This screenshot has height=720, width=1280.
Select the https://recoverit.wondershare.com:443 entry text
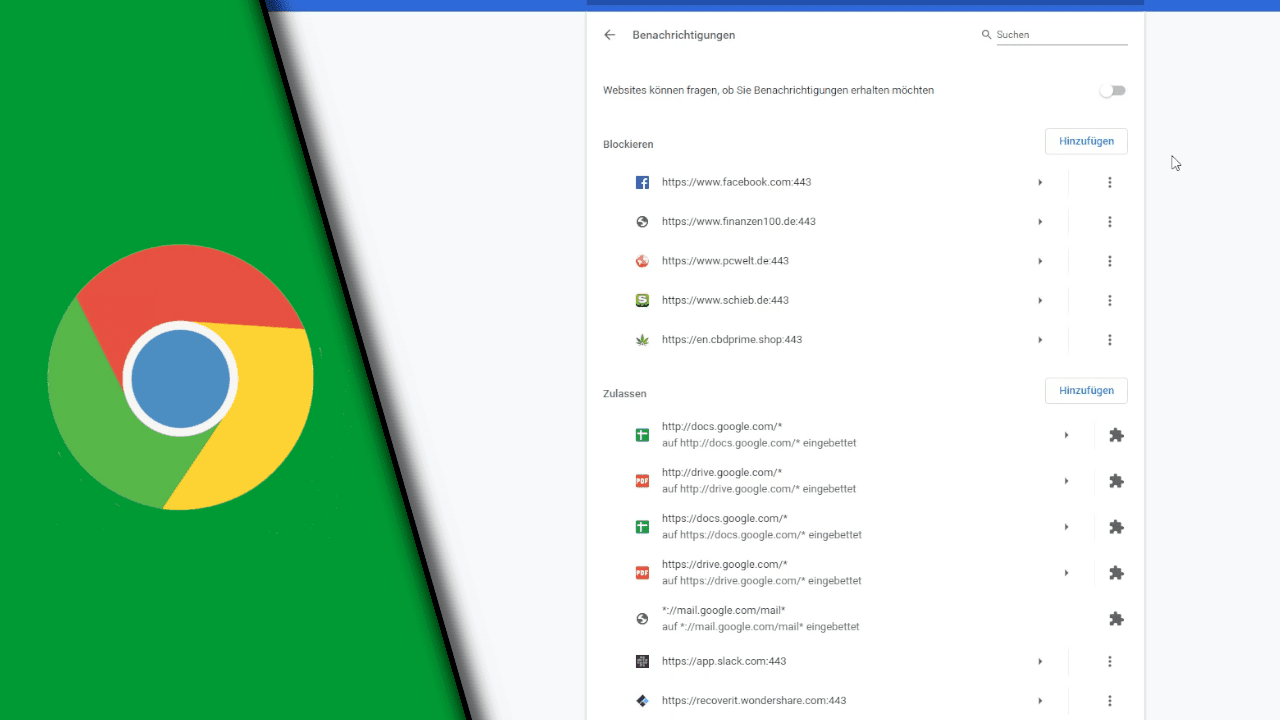(754, 701)
